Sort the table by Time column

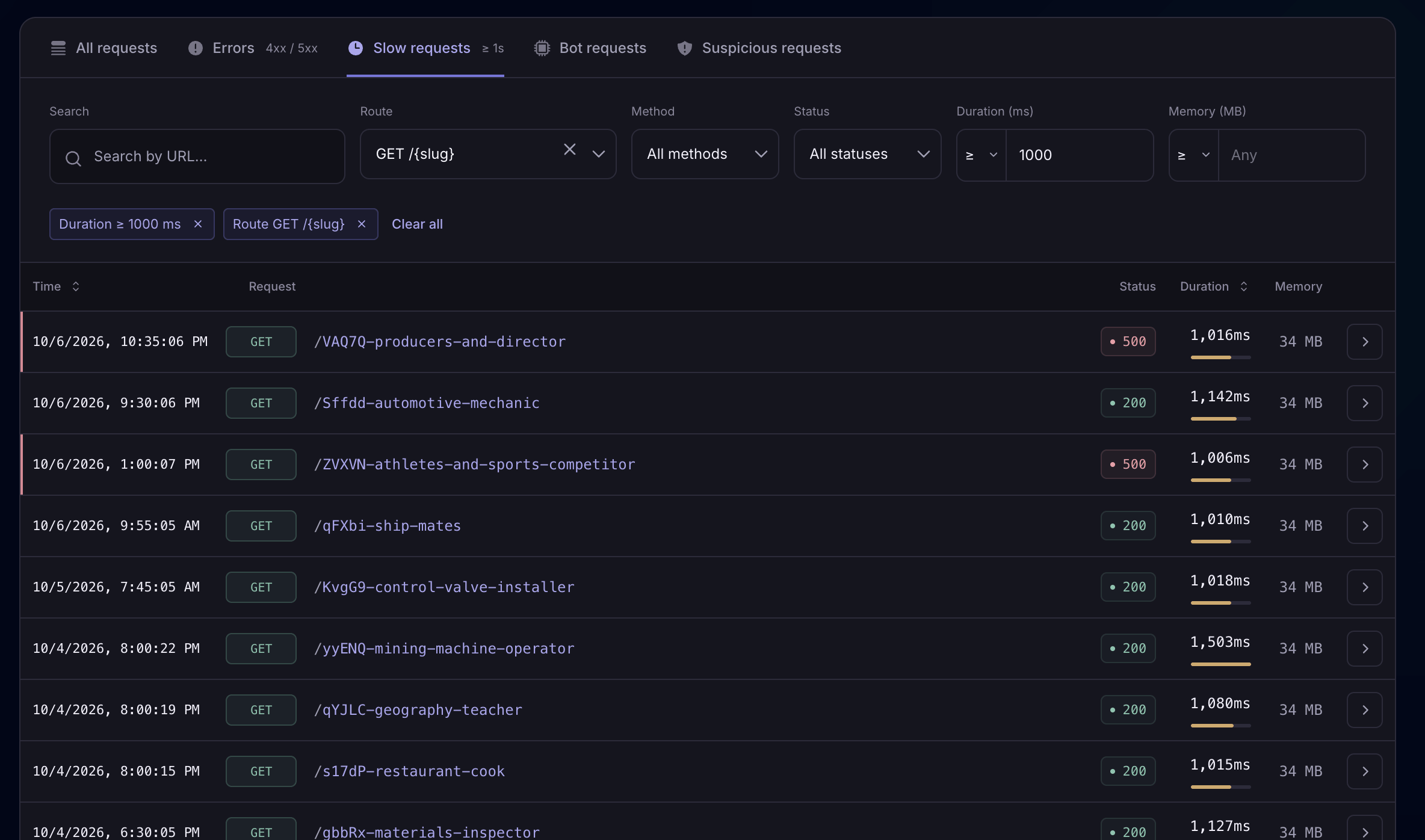pyautogui.click(x=56, y=286)
